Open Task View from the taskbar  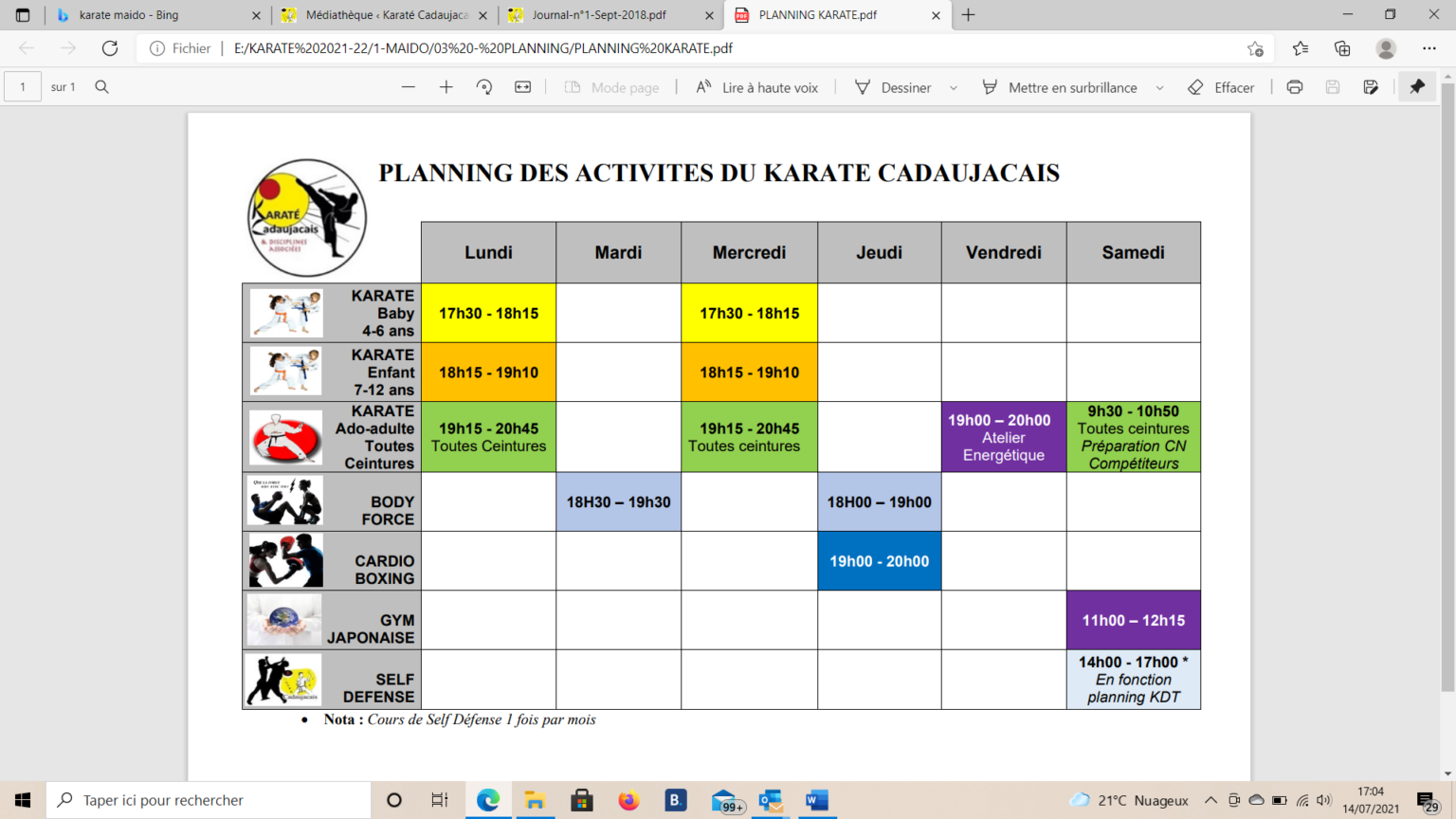[440, 800]
